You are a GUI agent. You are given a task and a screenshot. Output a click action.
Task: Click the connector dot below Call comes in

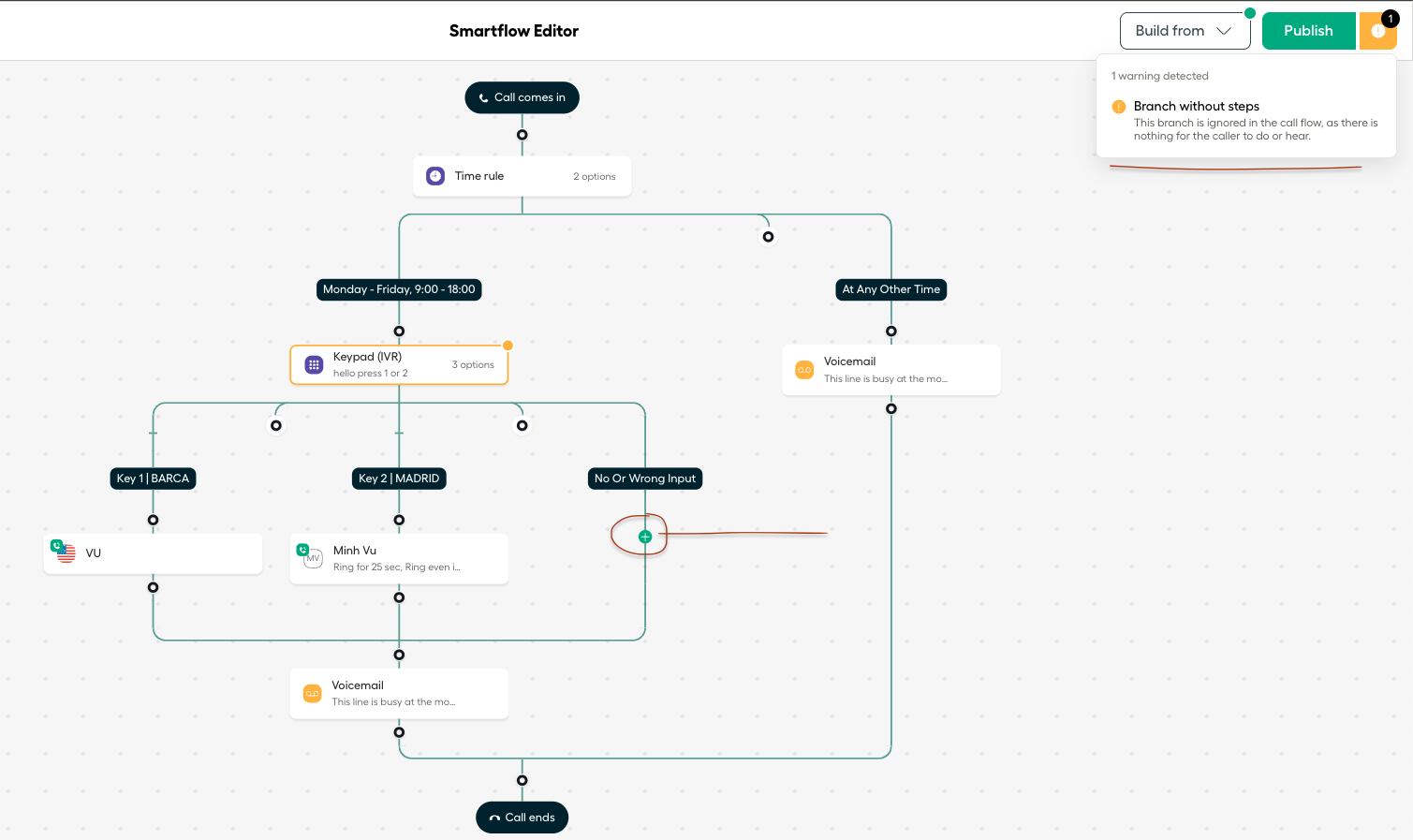(522, 135)
